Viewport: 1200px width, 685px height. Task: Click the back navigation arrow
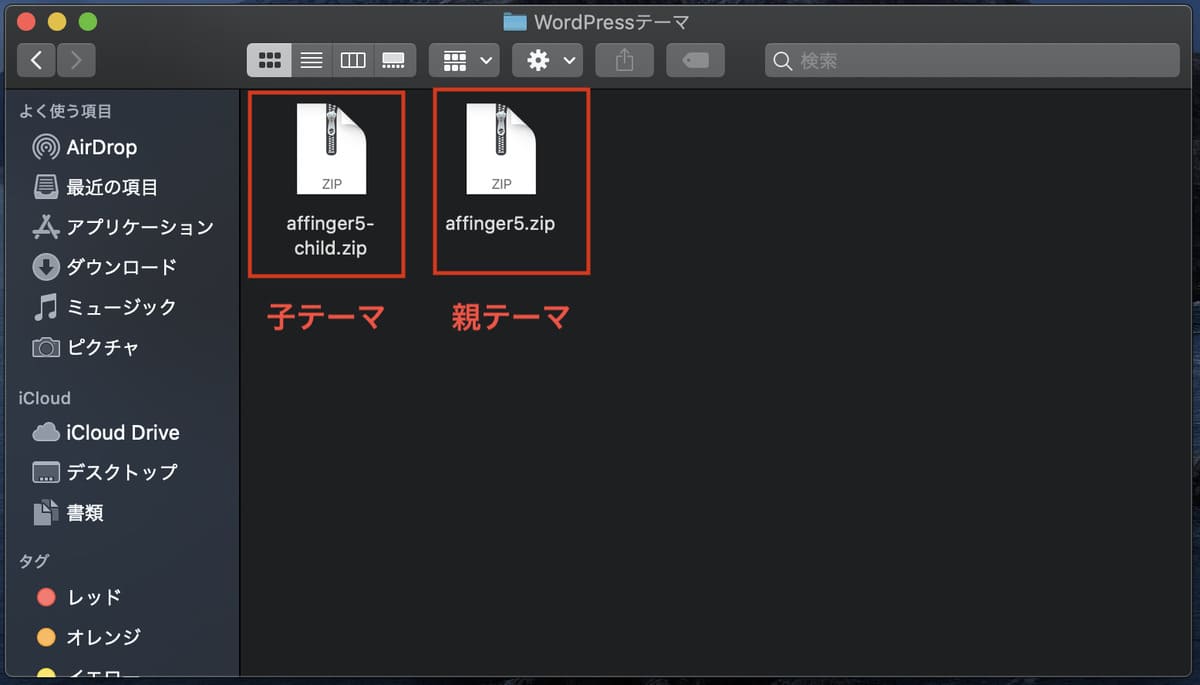pyautogui.click(x=36, y=59)
